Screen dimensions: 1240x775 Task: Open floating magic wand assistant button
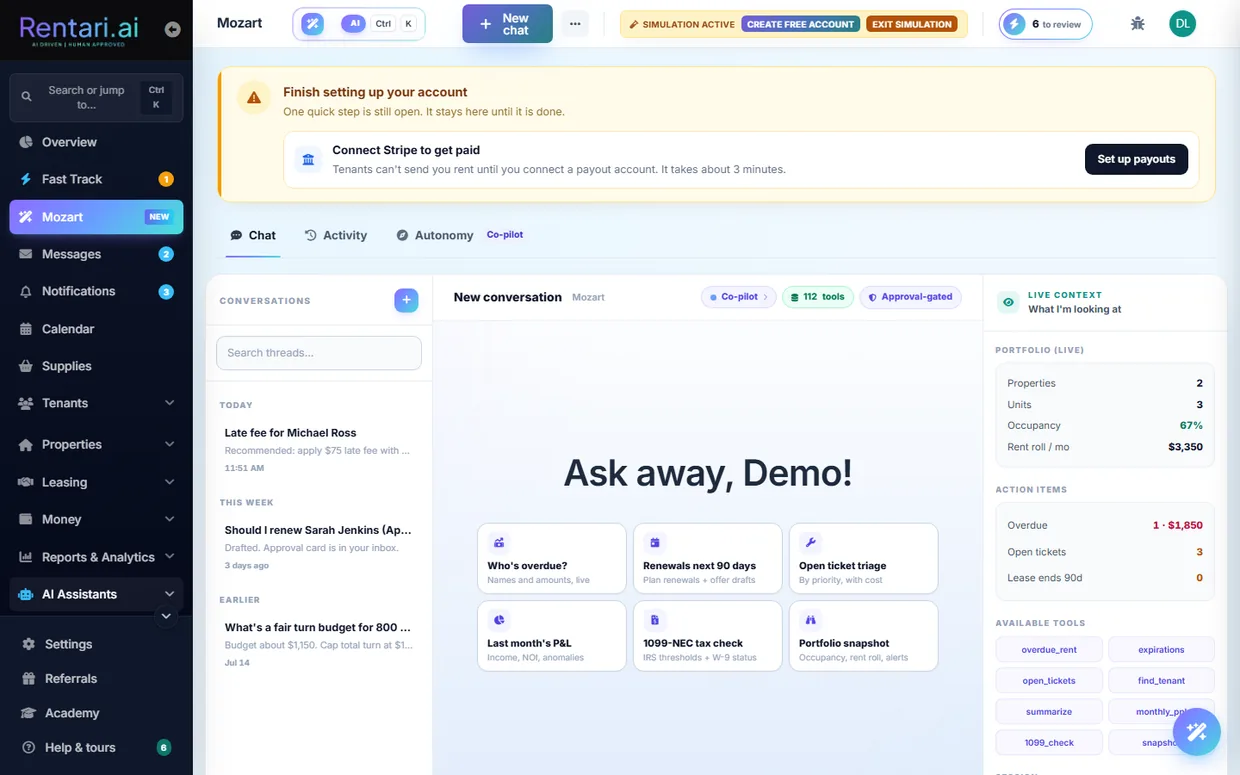click(1196, 732)
